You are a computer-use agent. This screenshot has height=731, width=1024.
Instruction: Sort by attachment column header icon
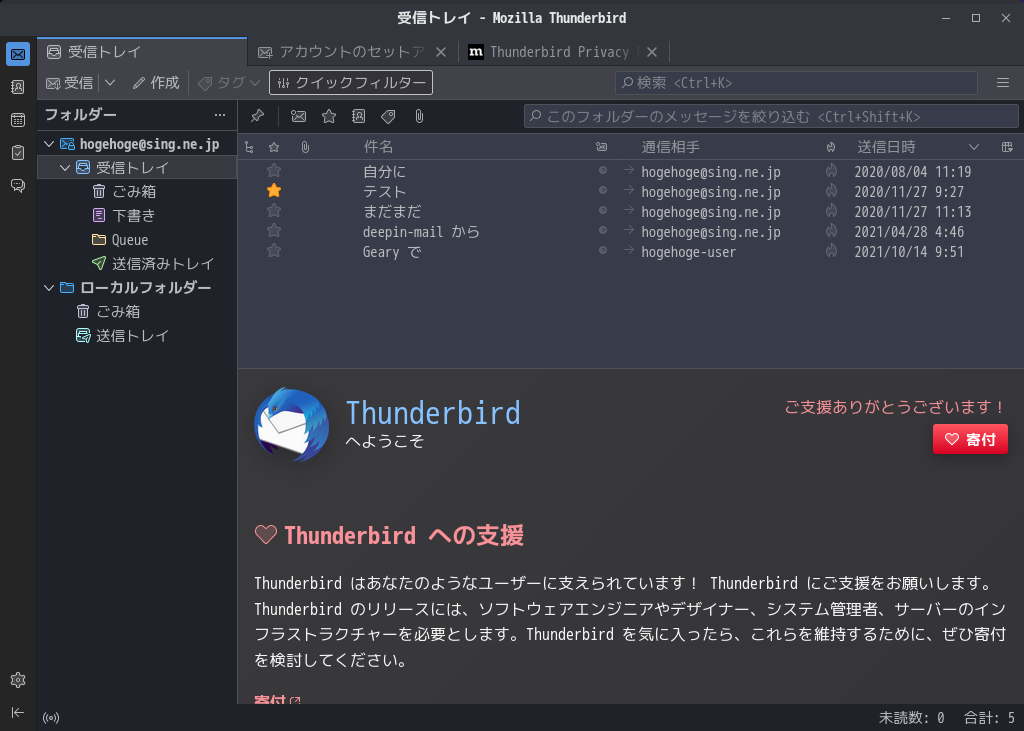305,148
